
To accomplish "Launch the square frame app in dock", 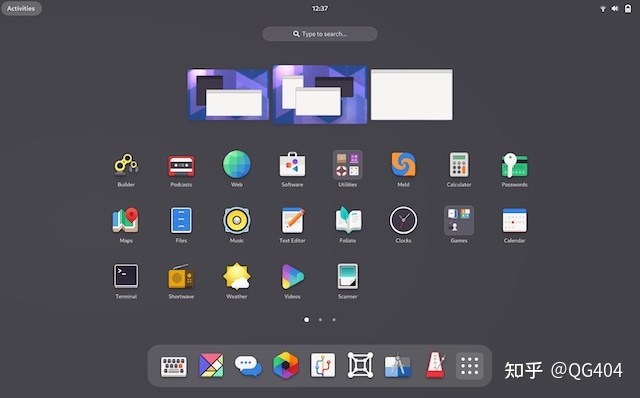I will pyautogui.click(x=360, y=365).
